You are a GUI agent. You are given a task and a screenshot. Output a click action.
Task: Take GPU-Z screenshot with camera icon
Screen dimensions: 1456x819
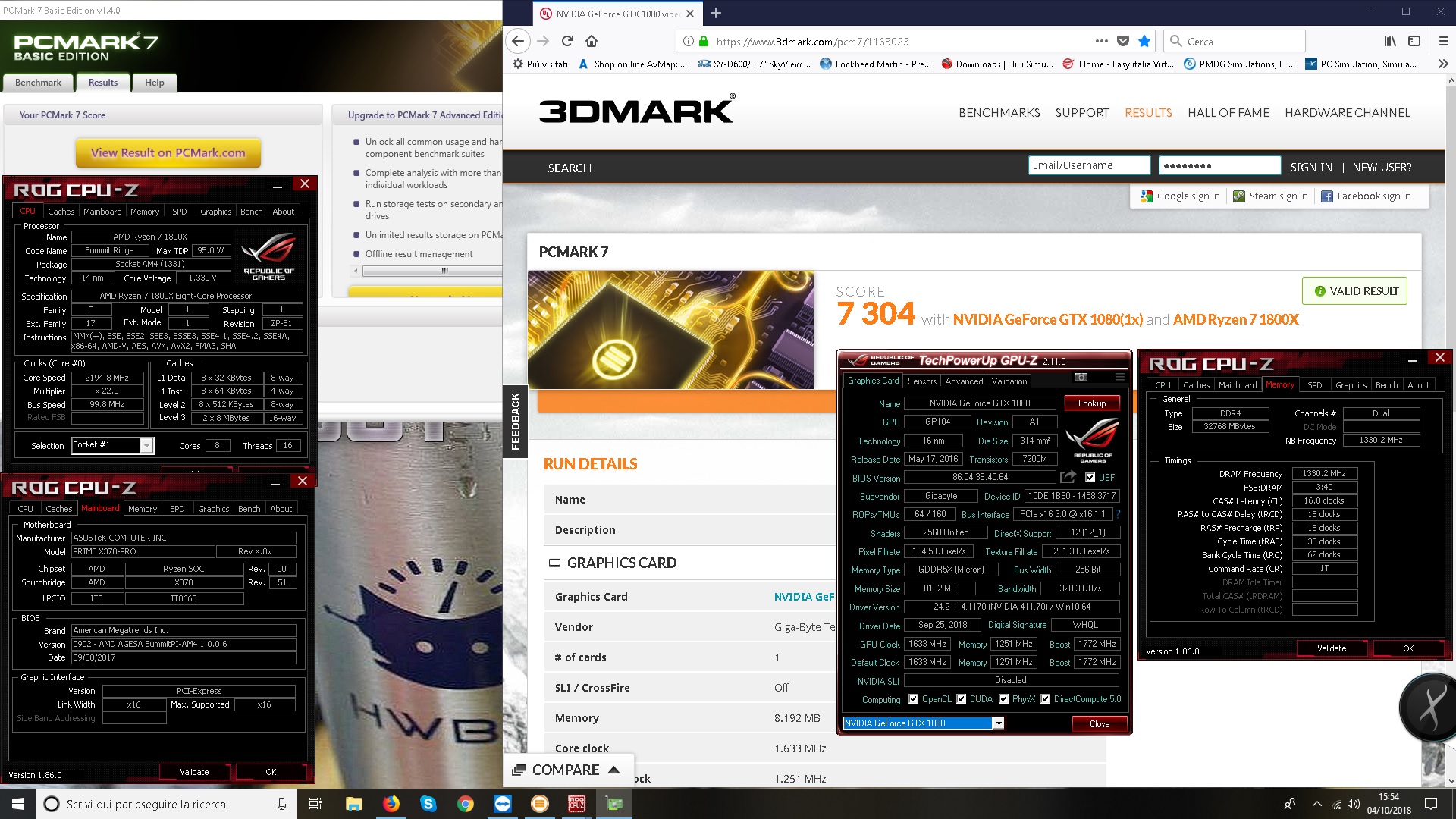pos(1081,377)
